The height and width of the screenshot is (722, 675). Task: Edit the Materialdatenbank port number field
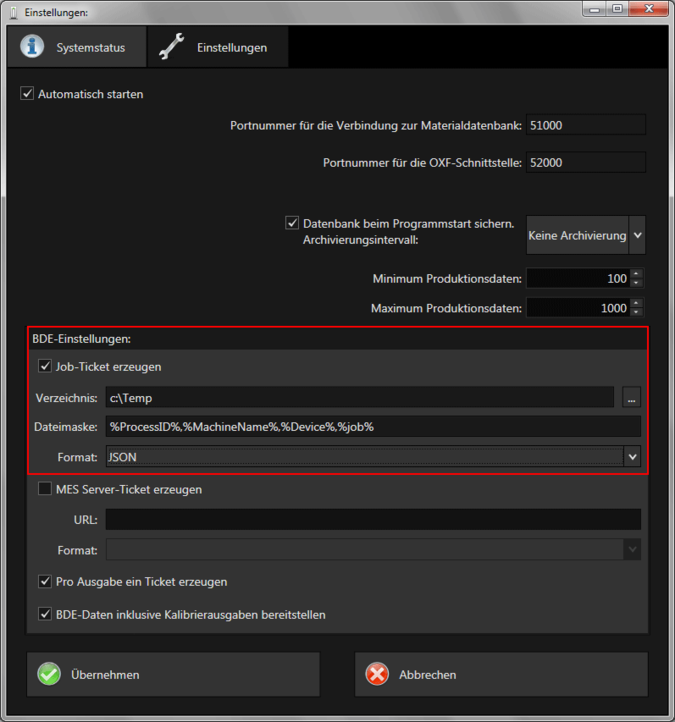586,125
